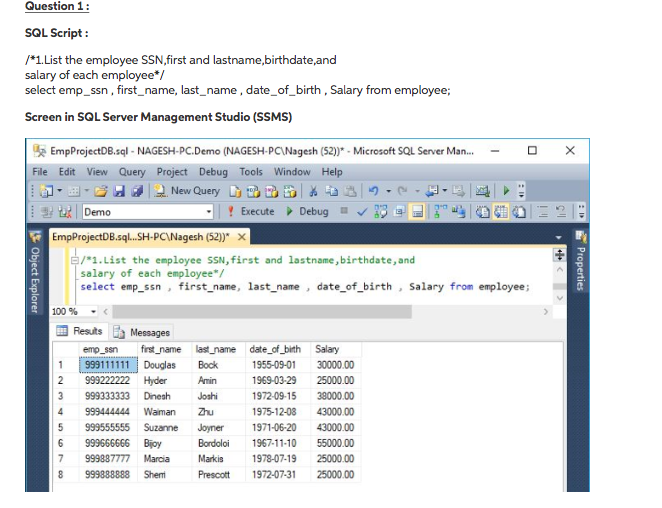This screenshot has width=662, height=508.
Task: Select Results to File icon
Action: click(519, 212)
